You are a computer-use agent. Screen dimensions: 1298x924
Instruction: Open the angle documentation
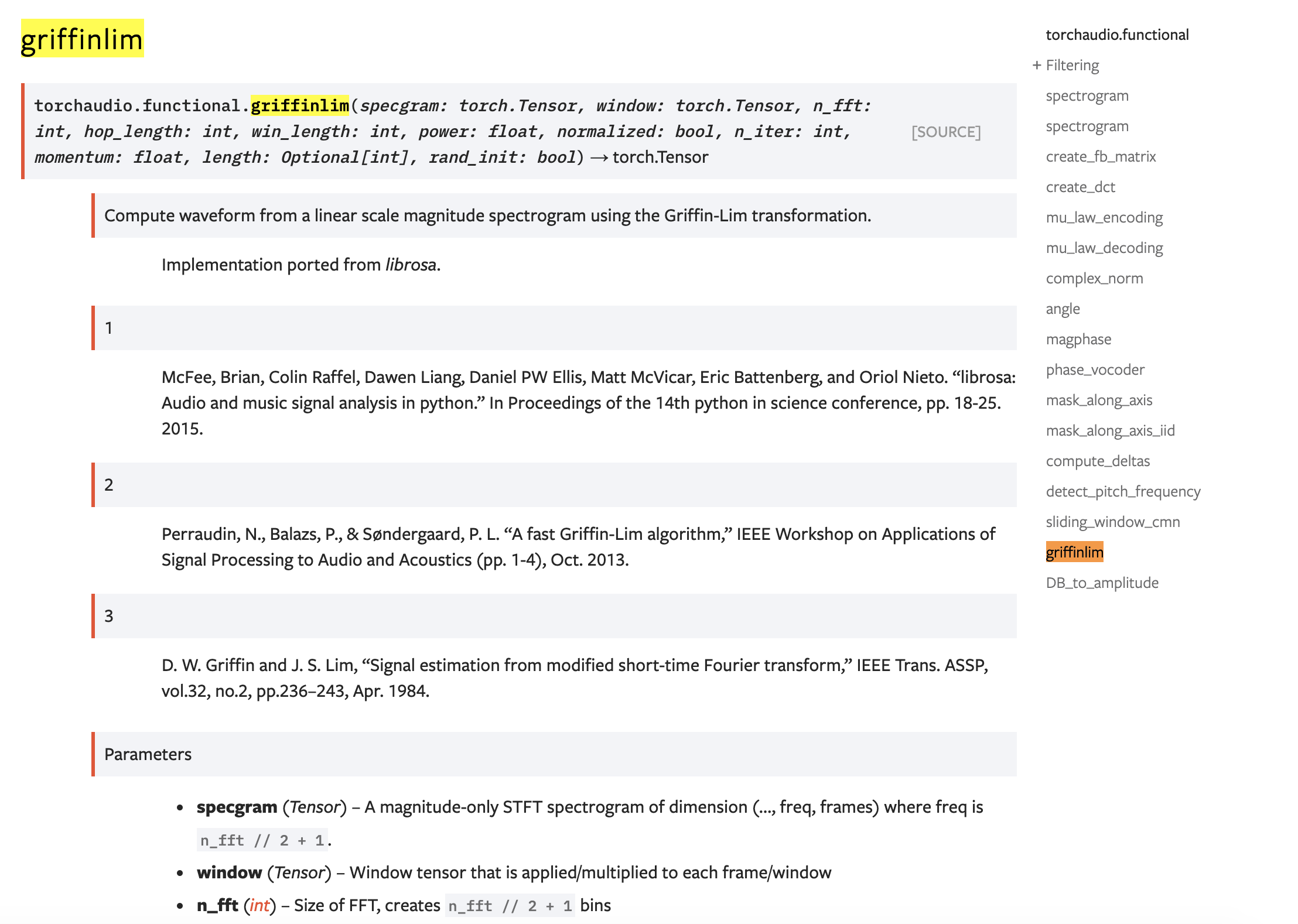coord(1063,309)
